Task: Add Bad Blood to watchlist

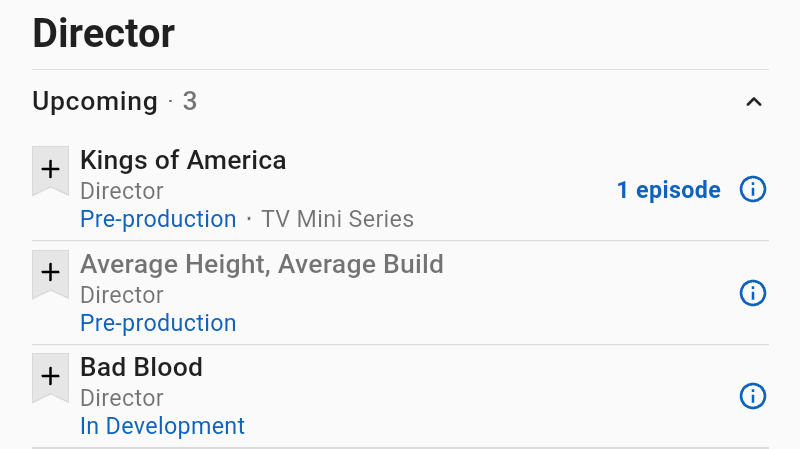Action: point(50,376)
